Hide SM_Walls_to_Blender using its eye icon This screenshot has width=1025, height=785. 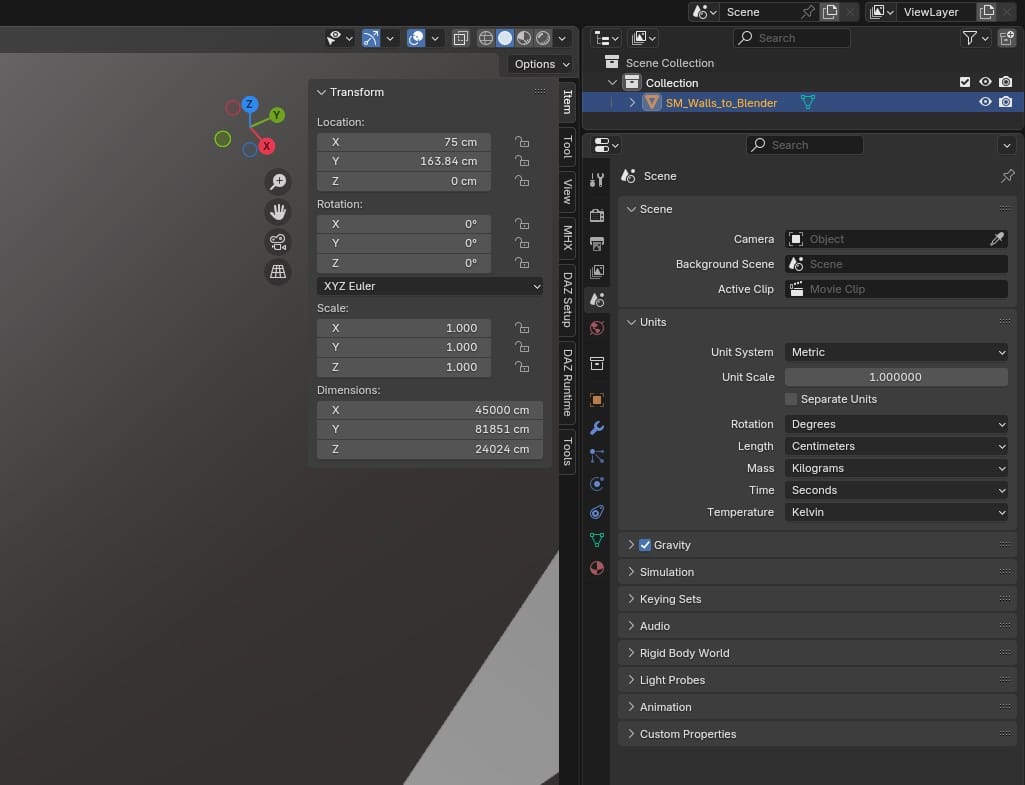pos(985,102)
